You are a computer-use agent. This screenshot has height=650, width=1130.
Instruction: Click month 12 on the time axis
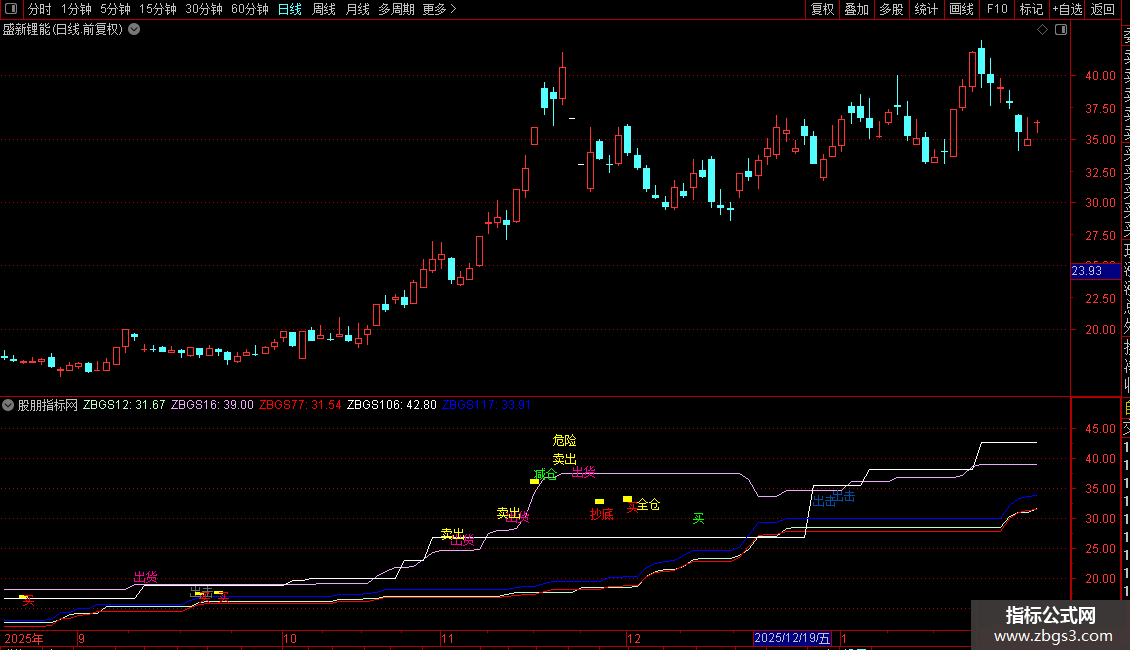tap(633, 638)
